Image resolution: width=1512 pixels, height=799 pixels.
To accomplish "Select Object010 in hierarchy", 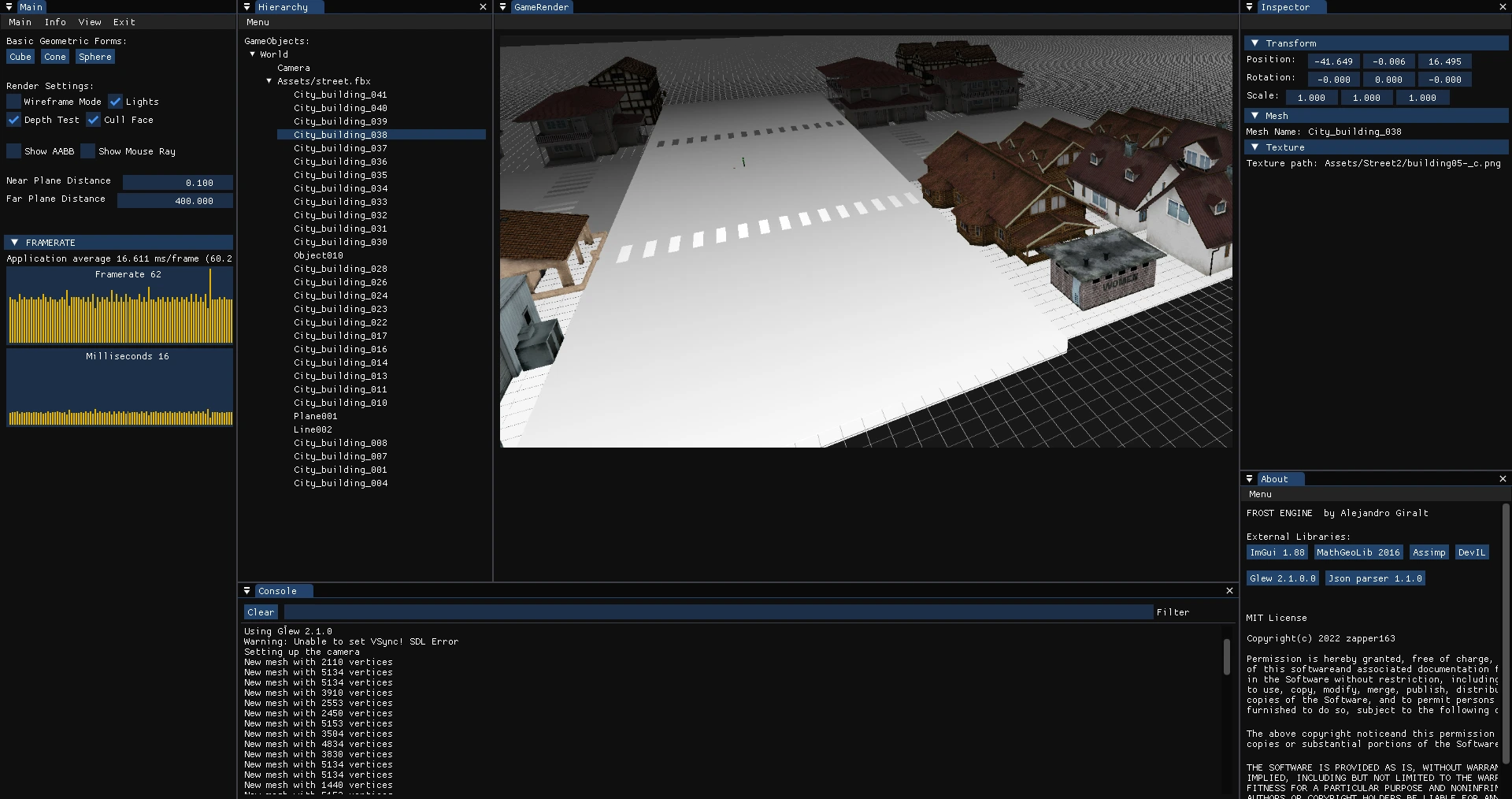I will click(318, 255).
